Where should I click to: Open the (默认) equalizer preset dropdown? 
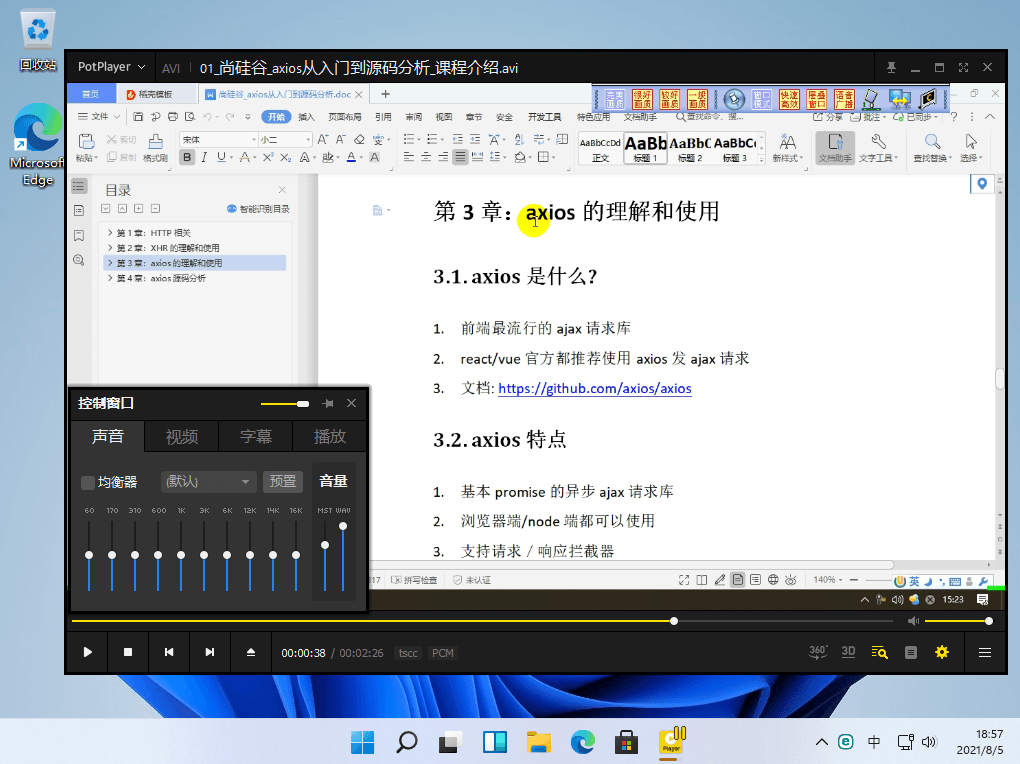point(208,482)
